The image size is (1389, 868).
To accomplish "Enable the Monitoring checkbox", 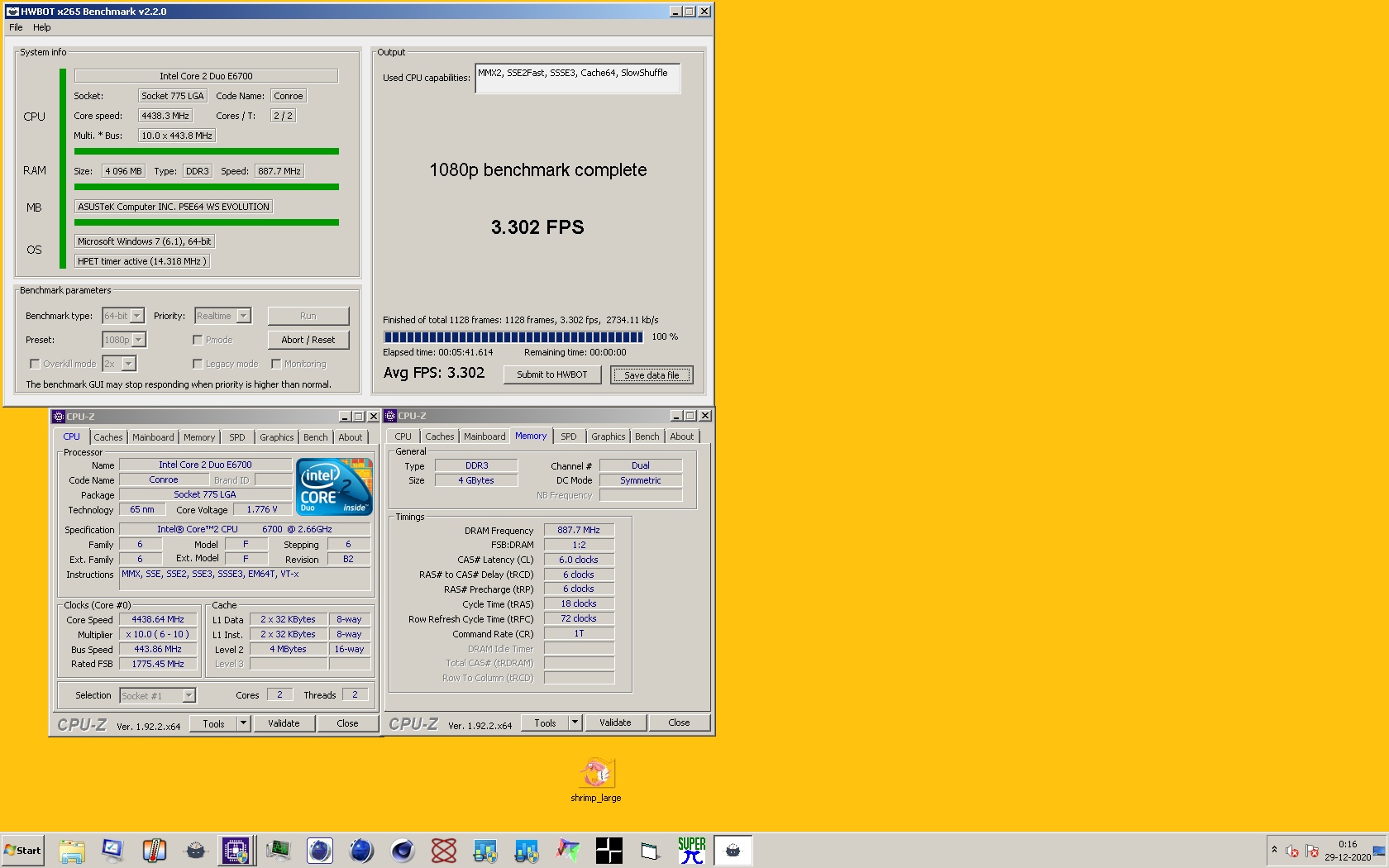I will [x=276, y=364].
